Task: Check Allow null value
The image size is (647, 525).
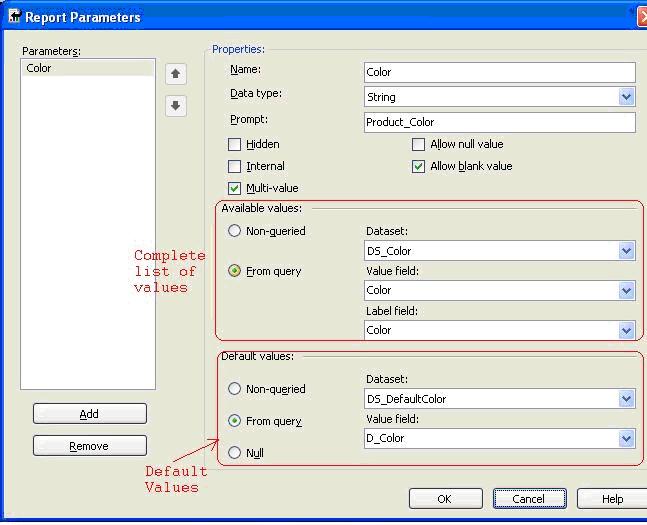Action: click(418, 144)
